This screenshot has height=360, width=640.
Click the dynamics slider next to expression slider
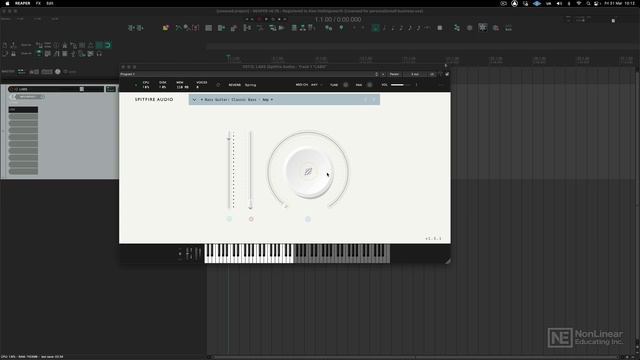pos(251,169)
